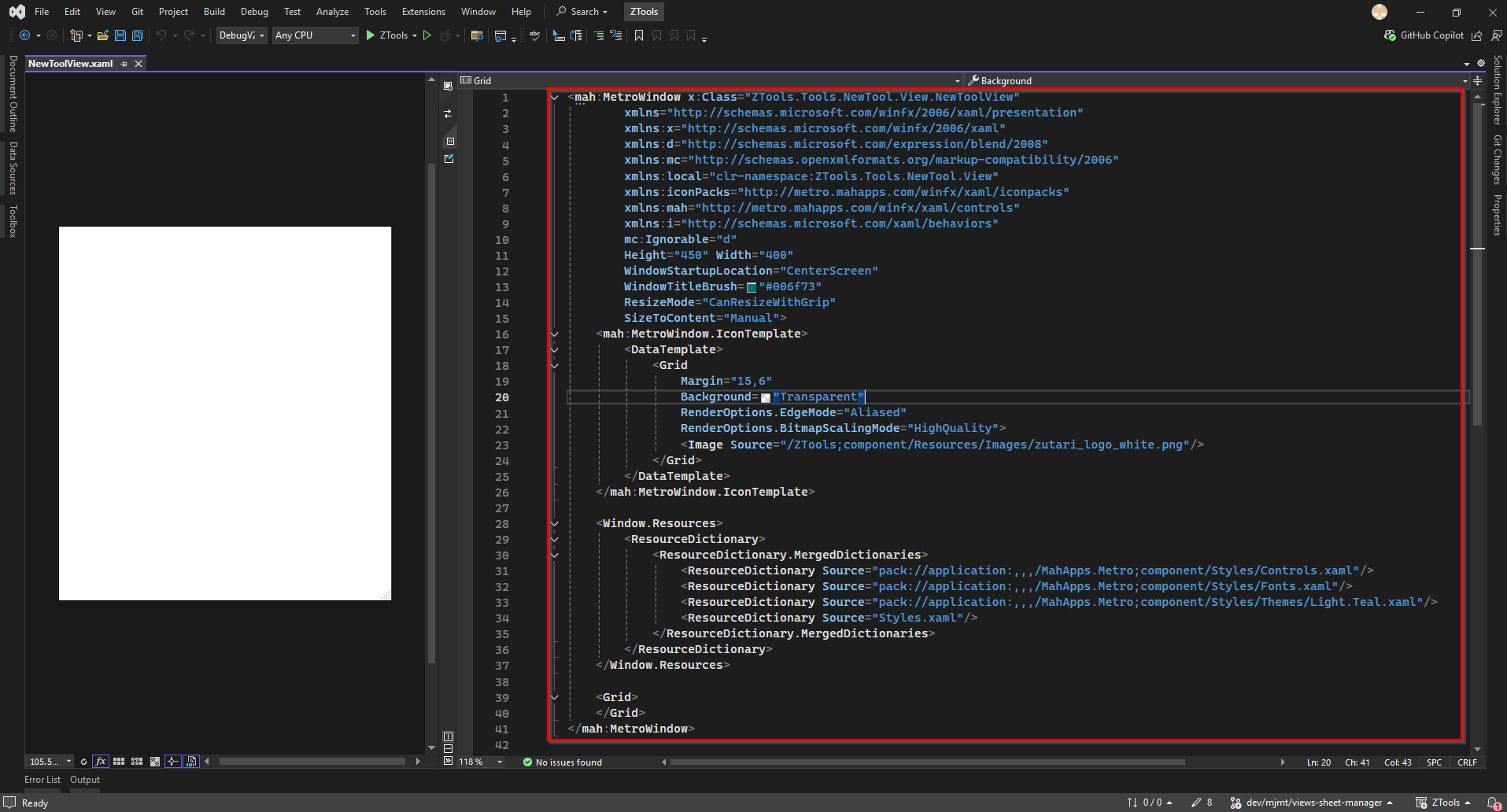Image resolution: width=1507 pixels, height=812 pixels.
Task: Toggle snapping to snaplines in designer
Action: pos(173,762)
